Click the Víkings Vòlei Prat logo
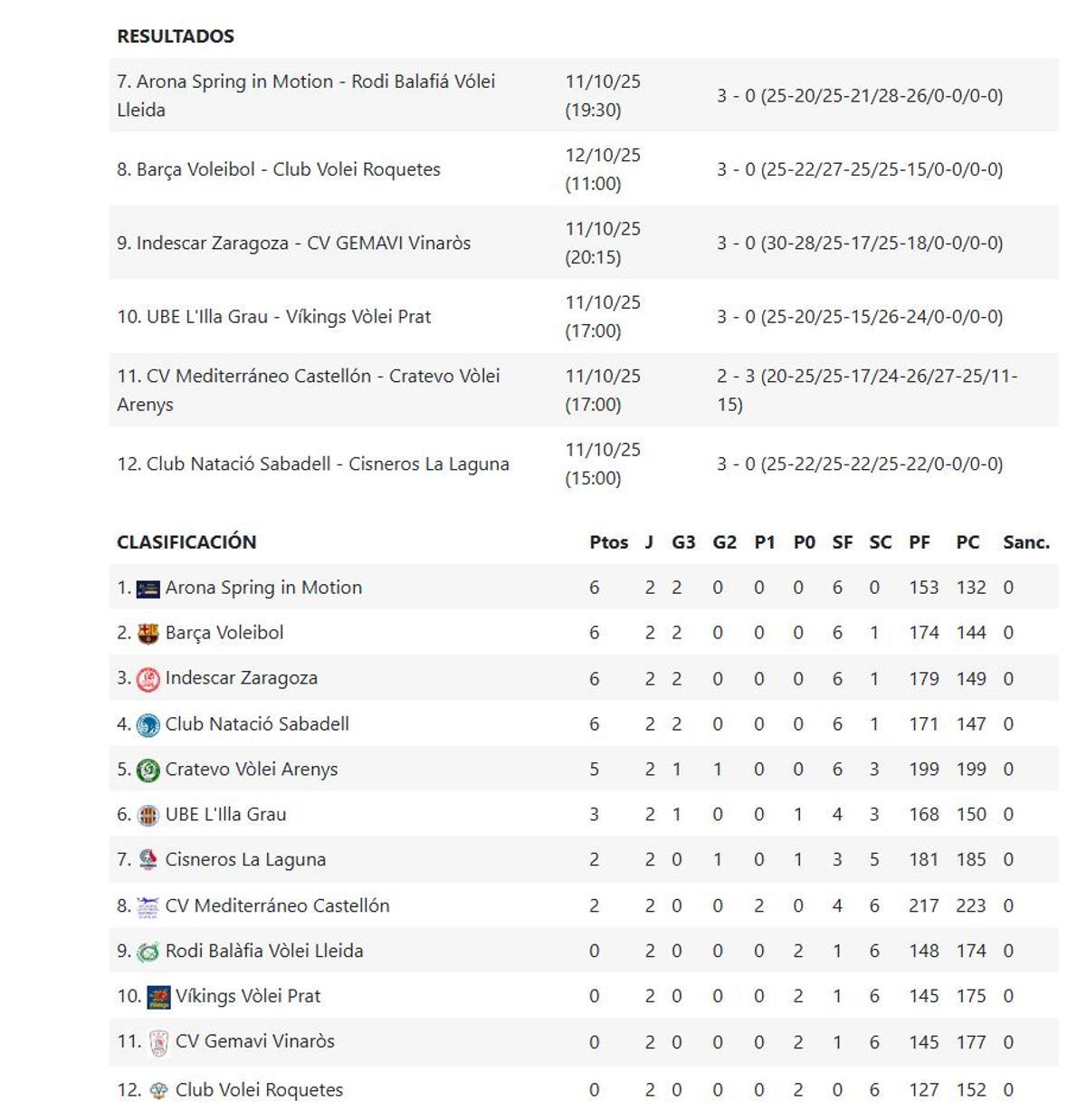 (158, 997)
